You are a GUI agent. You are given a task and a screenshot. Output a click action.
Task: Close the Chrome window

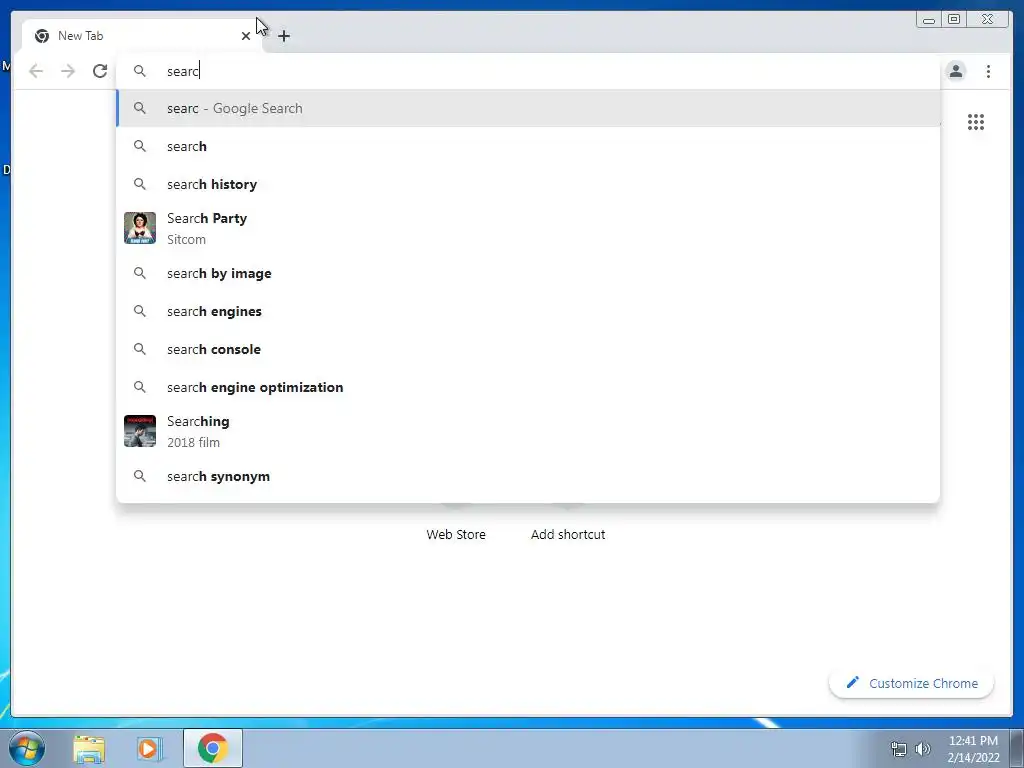(x=988, y=20)
